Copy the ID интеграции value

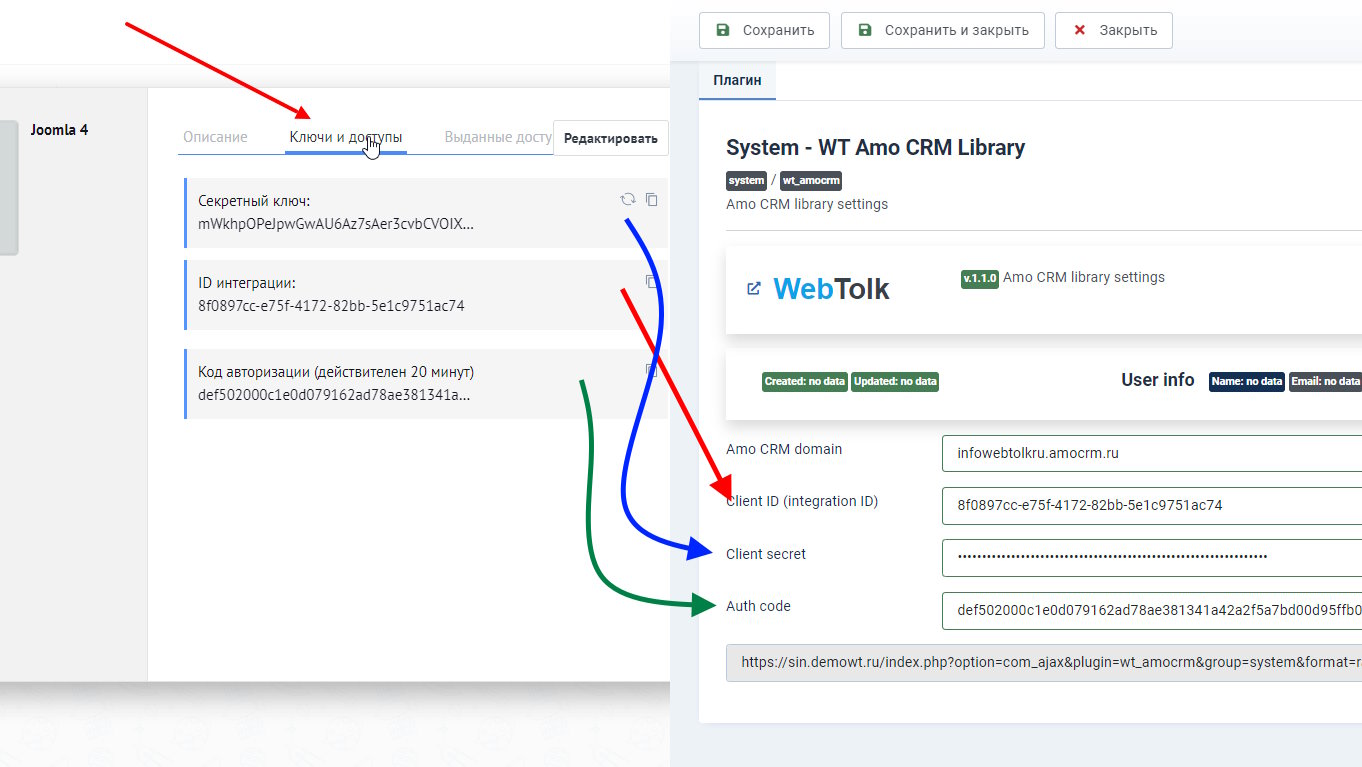pos(652,281)
